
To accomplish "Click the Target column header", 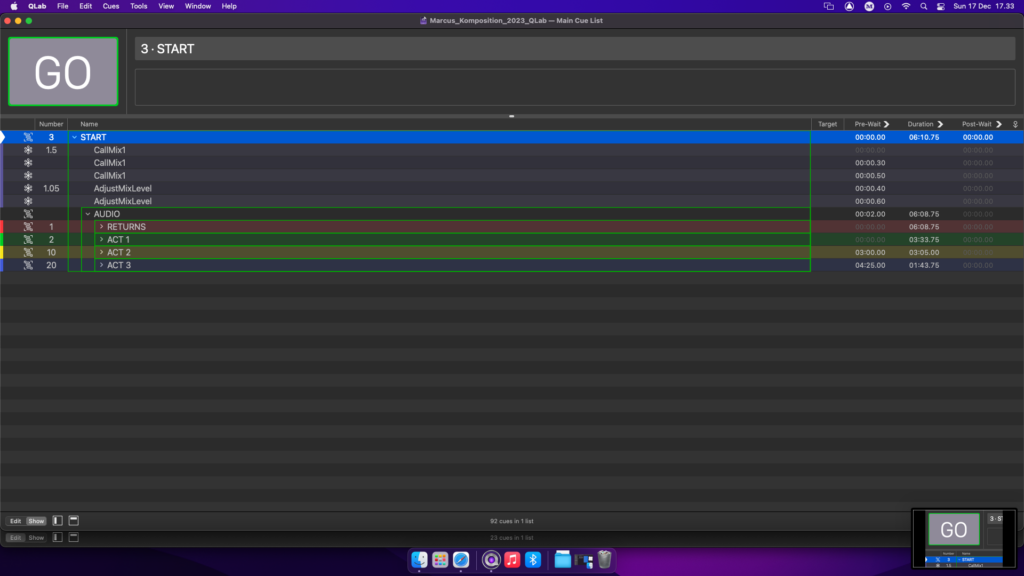I will pyautogui.click(x=827, y=124).
